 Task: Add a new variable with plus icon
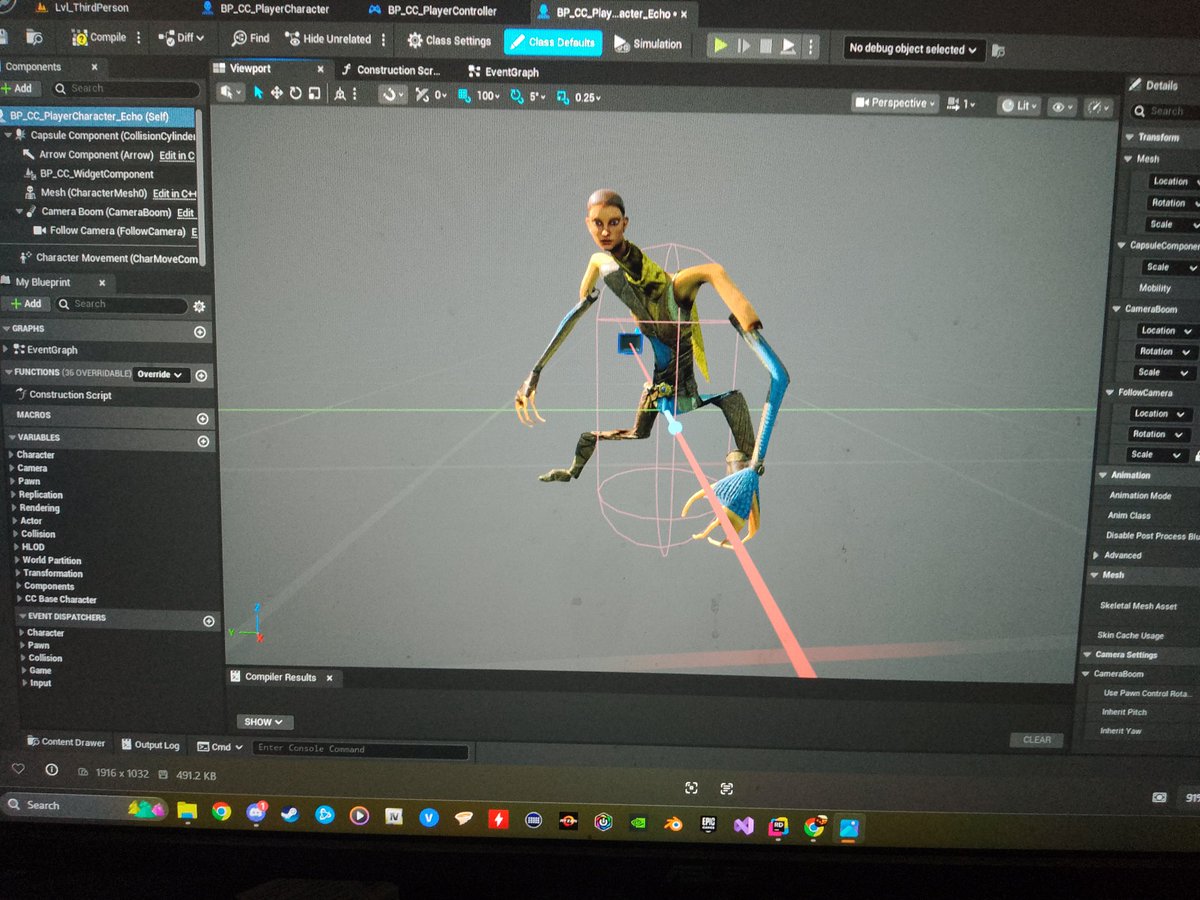(203, 441)
